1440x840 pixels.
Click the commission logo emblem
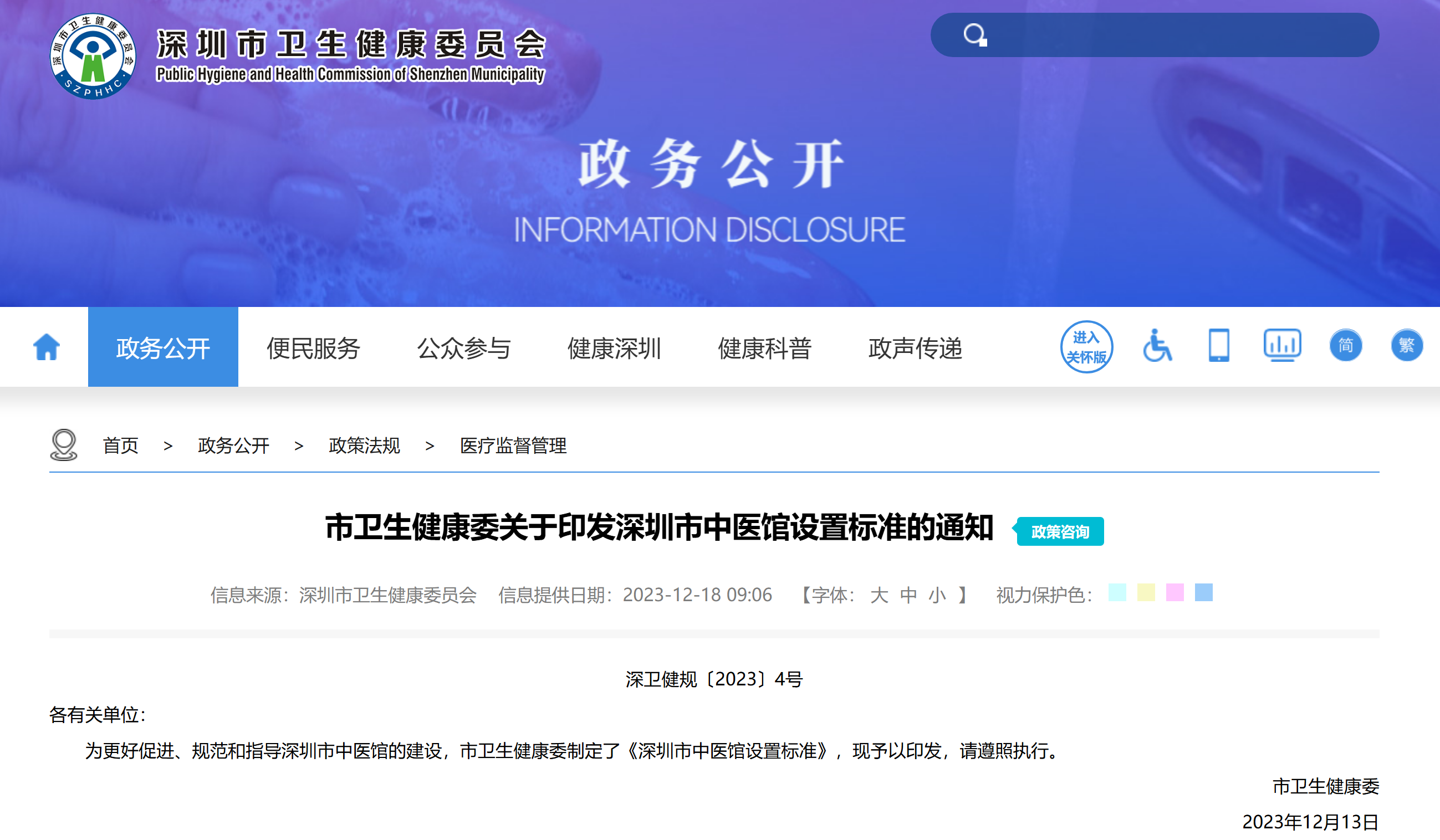coord(93,56)
